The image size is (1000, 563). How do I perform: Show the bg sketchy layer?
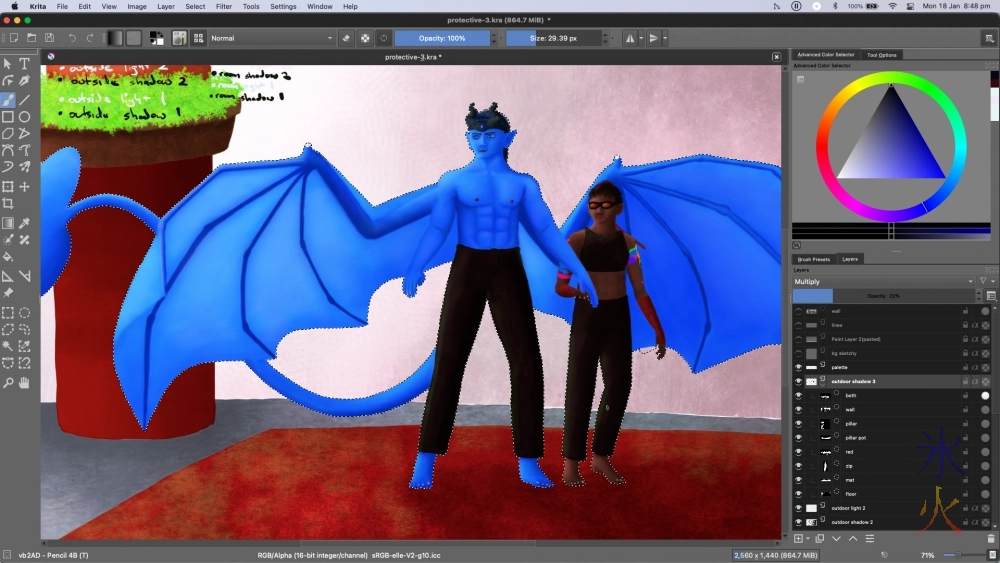798,353
